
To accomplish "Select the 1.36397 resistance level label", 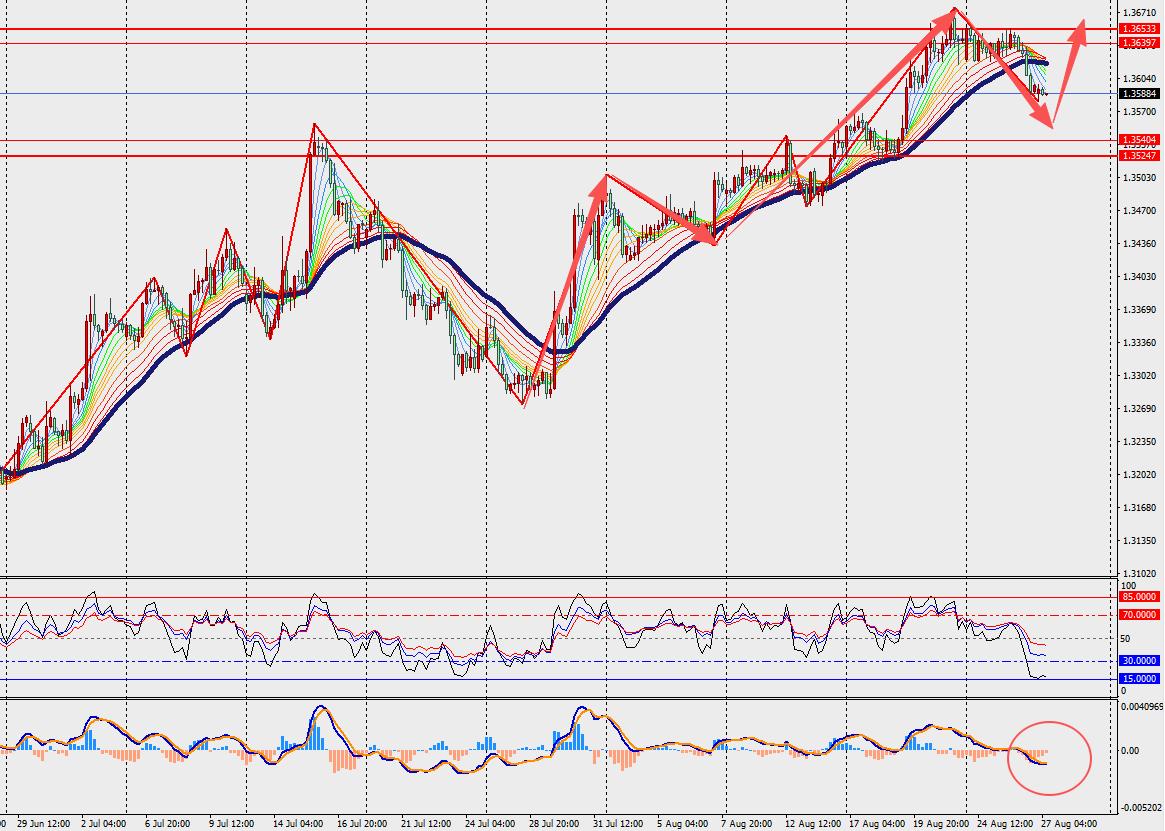I will [x=1139, y=43].
